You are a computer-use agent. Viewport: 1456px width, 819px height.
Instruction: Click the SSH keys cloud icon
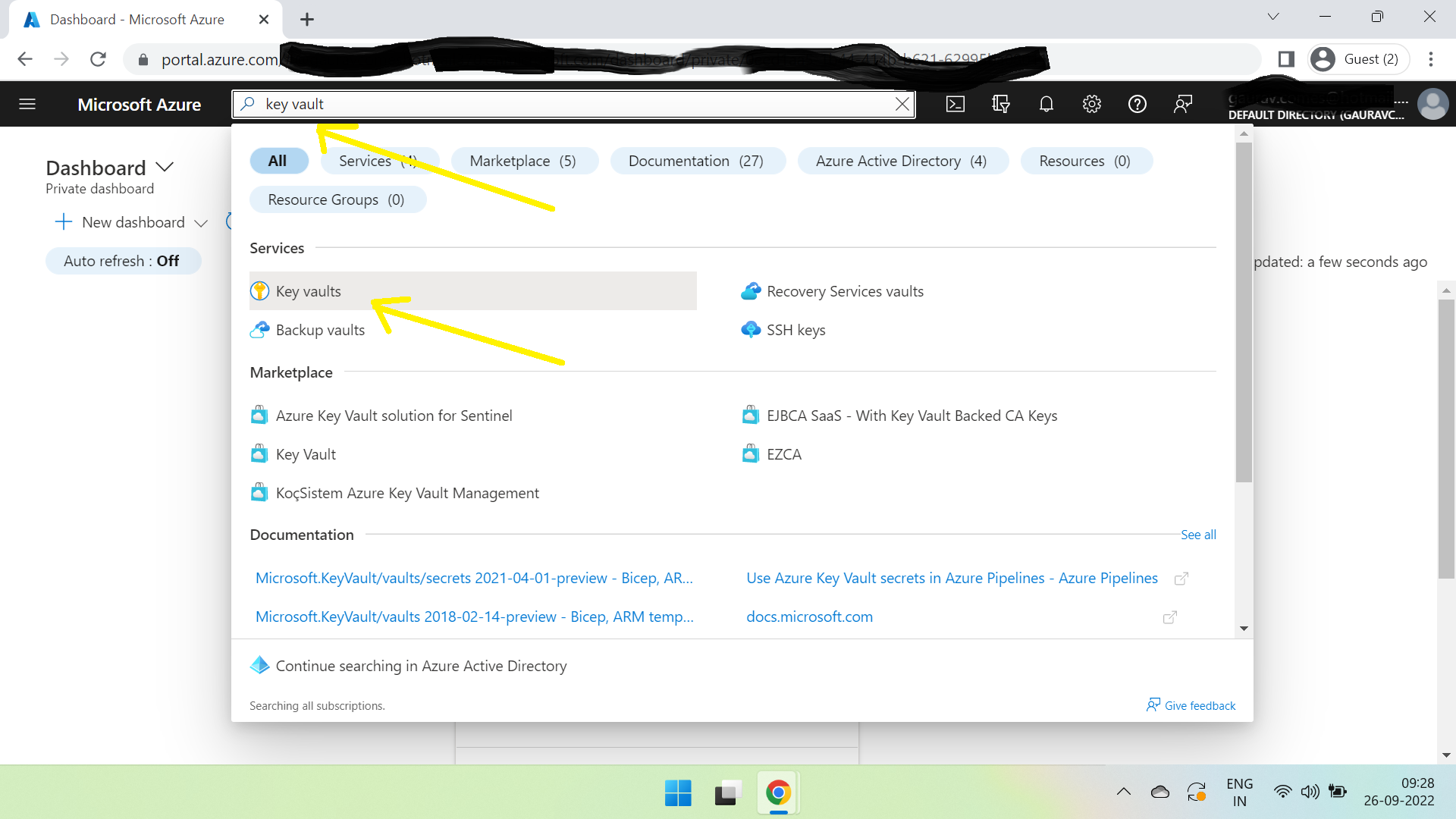(751, 330)
